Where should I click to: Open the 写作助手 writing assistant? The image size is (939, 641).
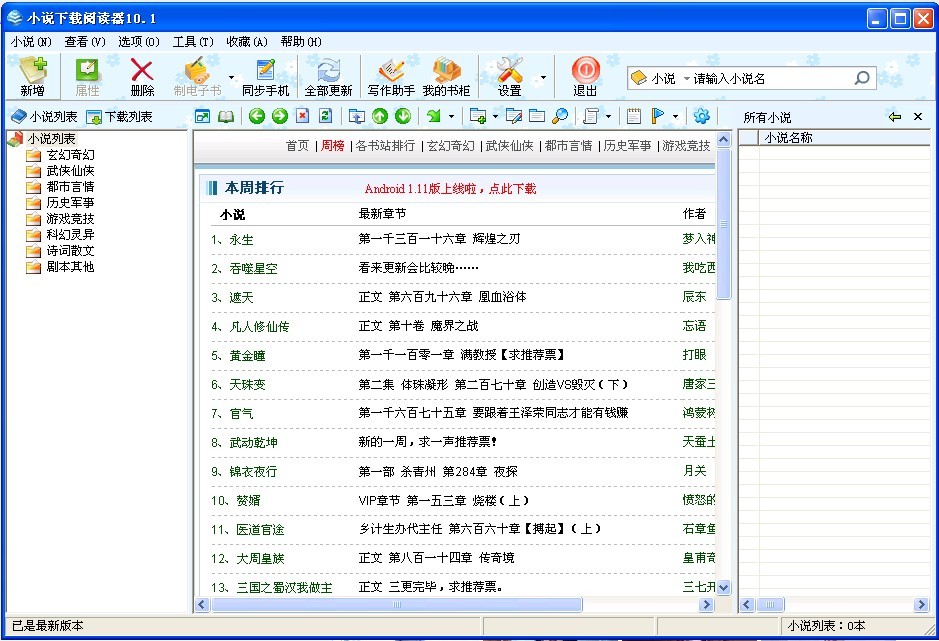tap(391, 76)
